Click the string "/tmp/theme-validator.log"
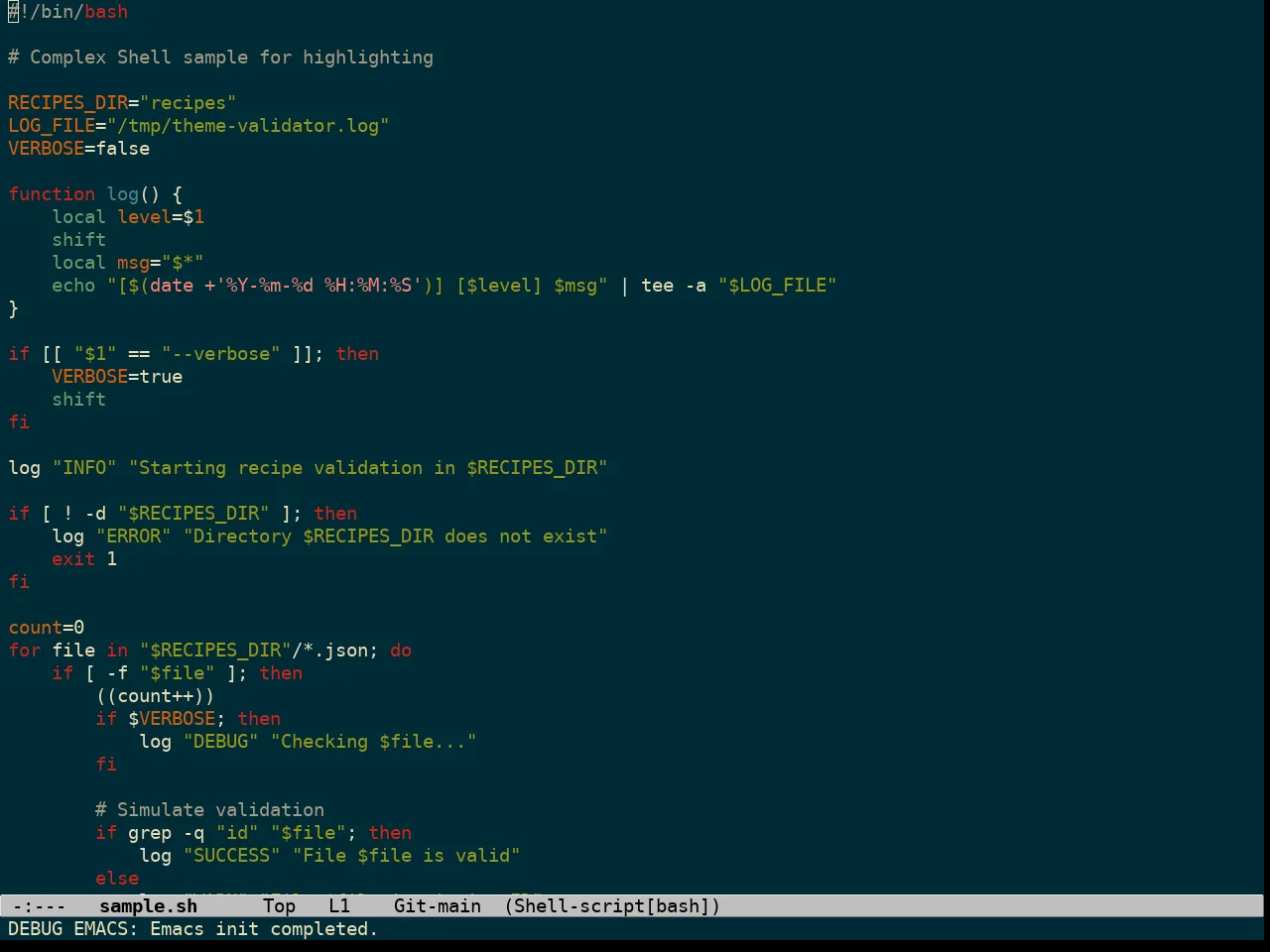 (248, 126)
